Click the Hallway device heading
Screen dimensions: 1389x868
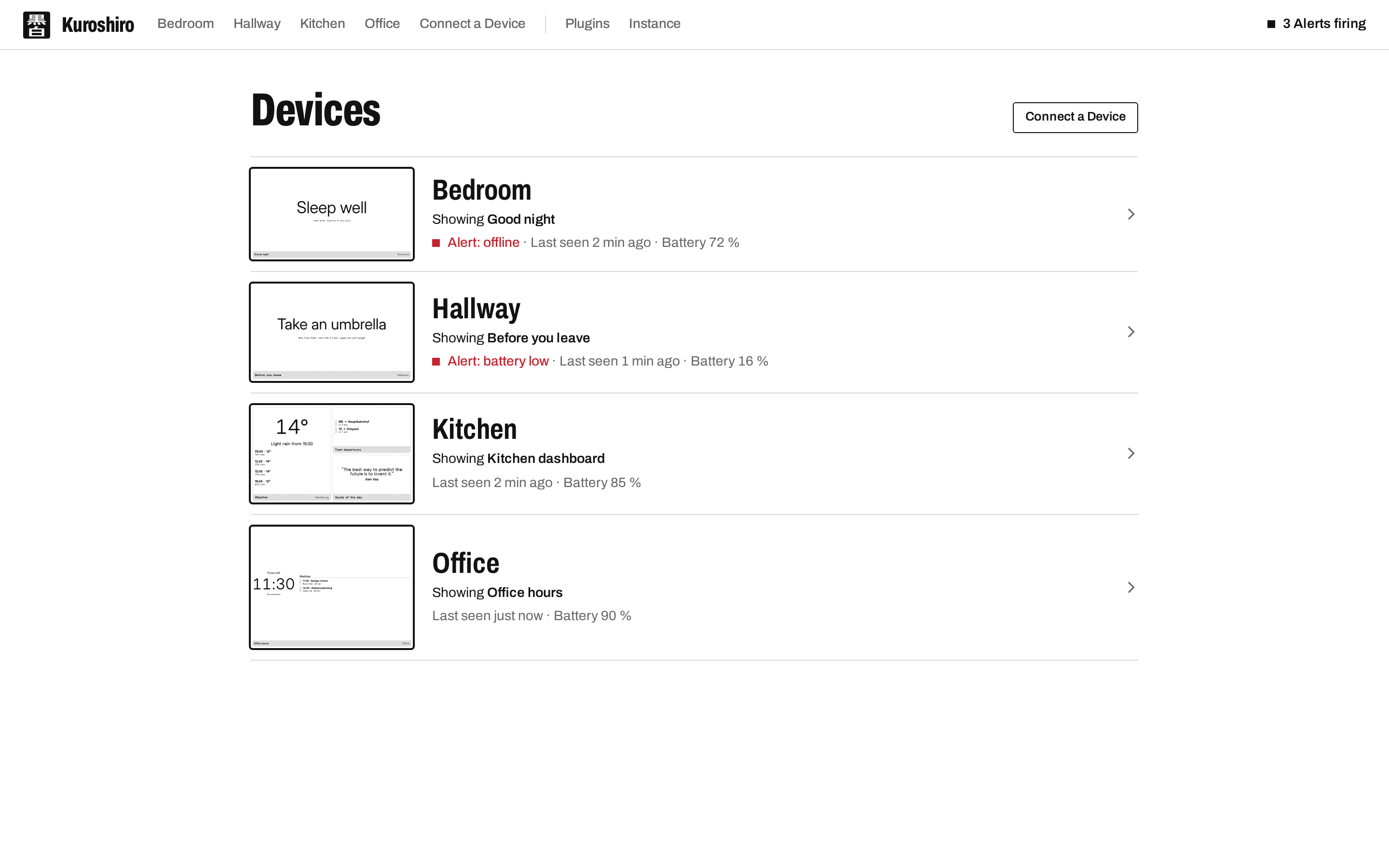(476, 309)
